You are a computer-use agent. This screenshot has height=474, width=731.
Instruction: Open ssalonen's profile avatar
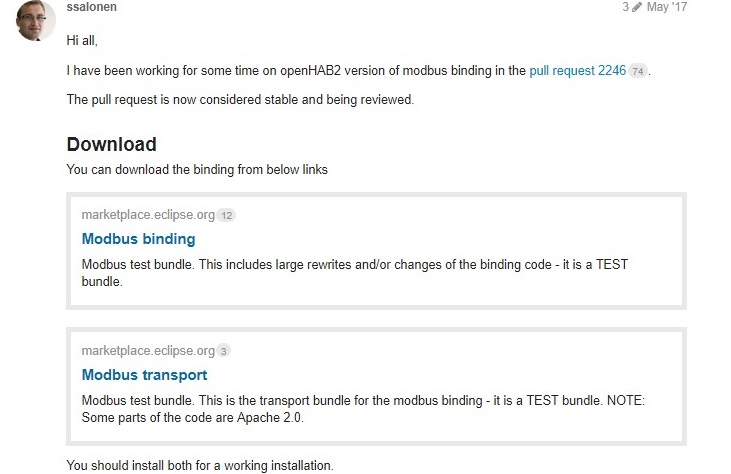click(35, 19)
